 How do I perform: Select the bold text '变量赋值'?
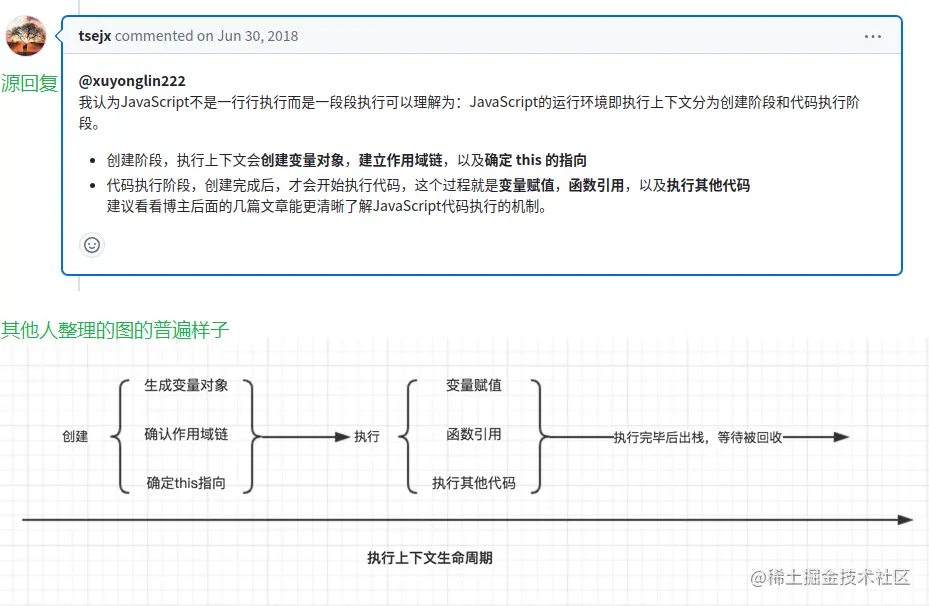pyautogui.click(x=526, y=185)
